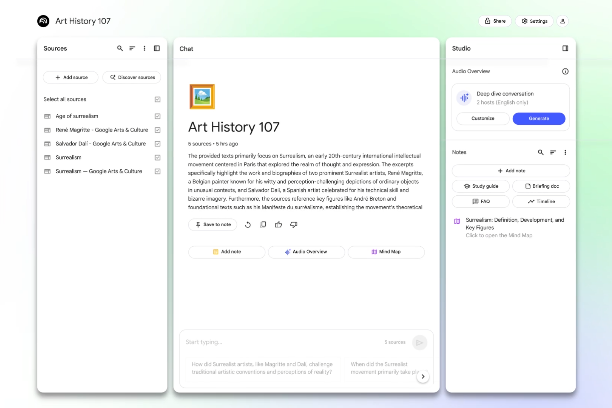Open the Surrealism Mind Map note
This screenshot has width=612, height=408.
coord(510,227)
